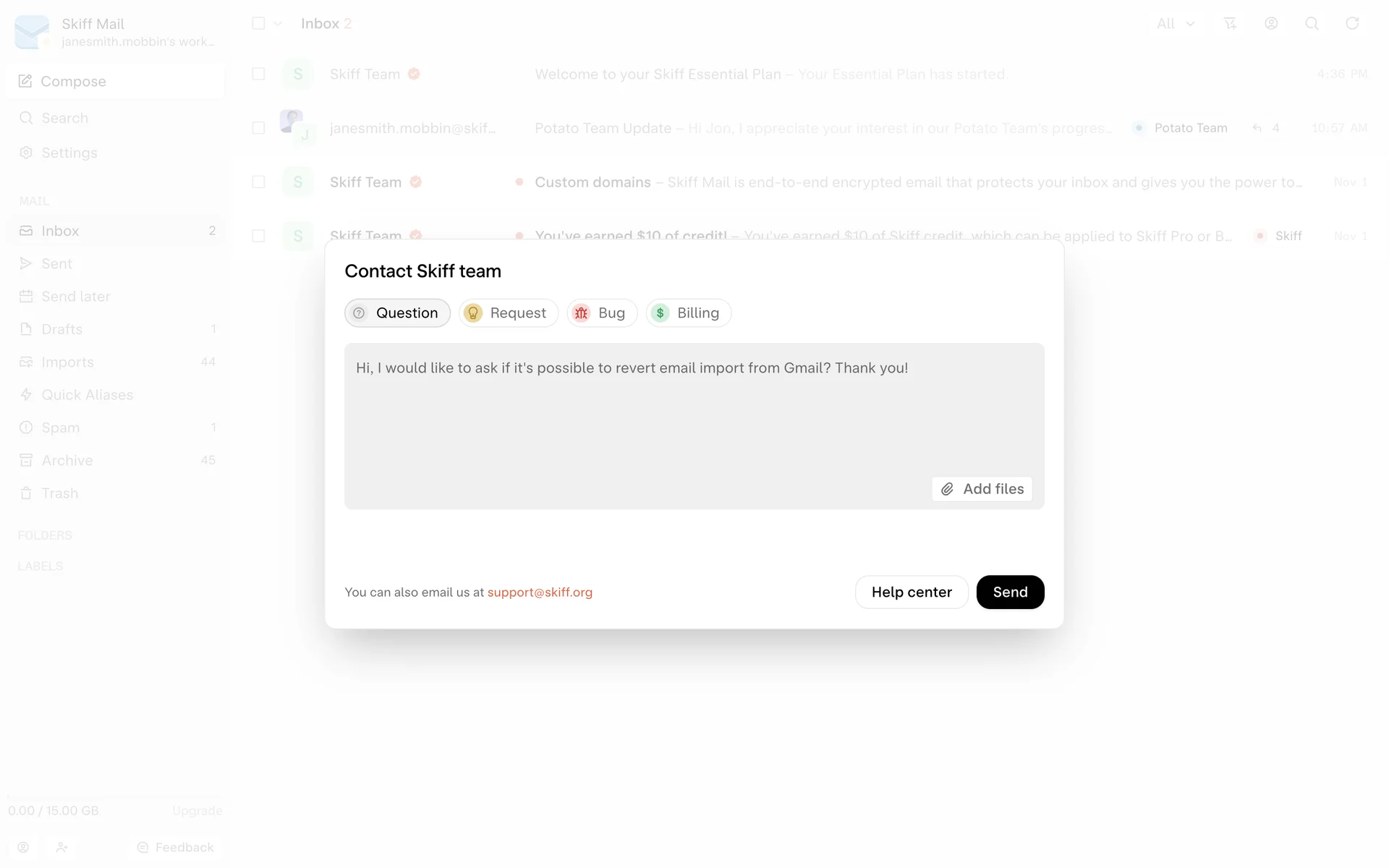Click the refresh icon in top toolbar
The image size is (1389, 868).
(1352, 24)
